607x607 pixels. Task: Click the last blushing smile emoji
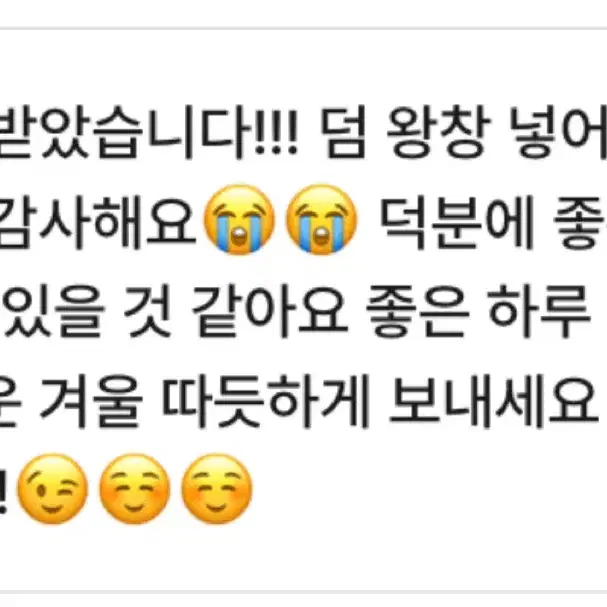click(217, 489)
